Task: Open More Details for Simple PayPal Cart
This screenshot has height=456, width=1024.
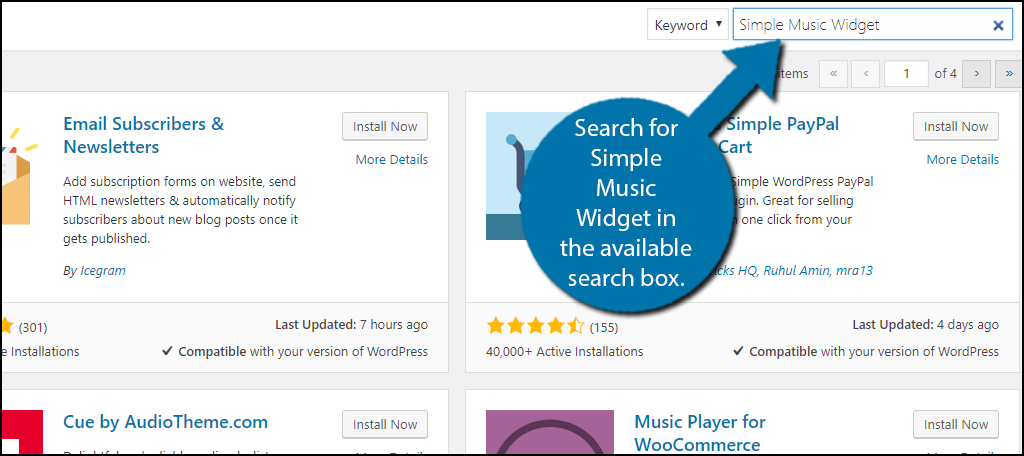Action: click(962, 160)
